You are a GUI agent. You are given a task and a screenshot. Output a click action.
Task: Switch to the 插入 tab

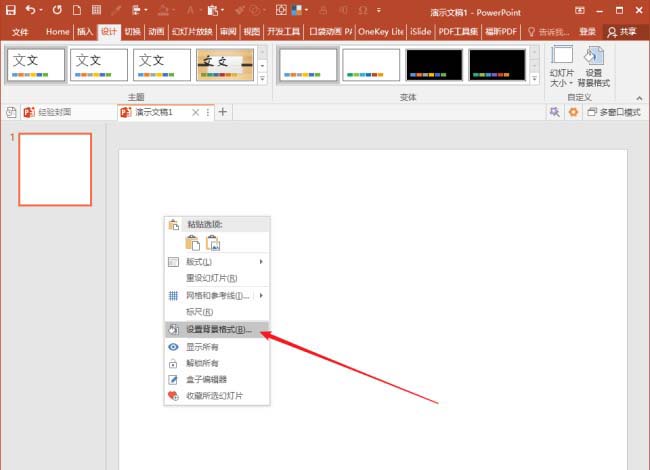[85, 31]
